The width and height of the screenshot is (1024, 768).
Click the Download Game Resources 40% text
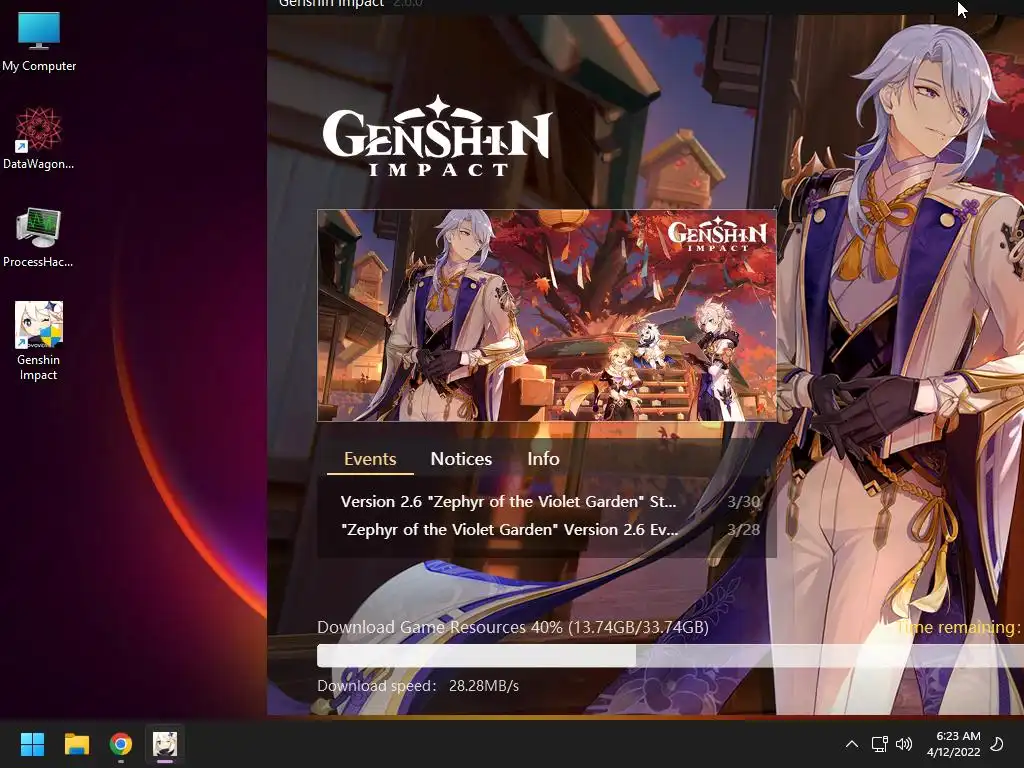(513, 628)
